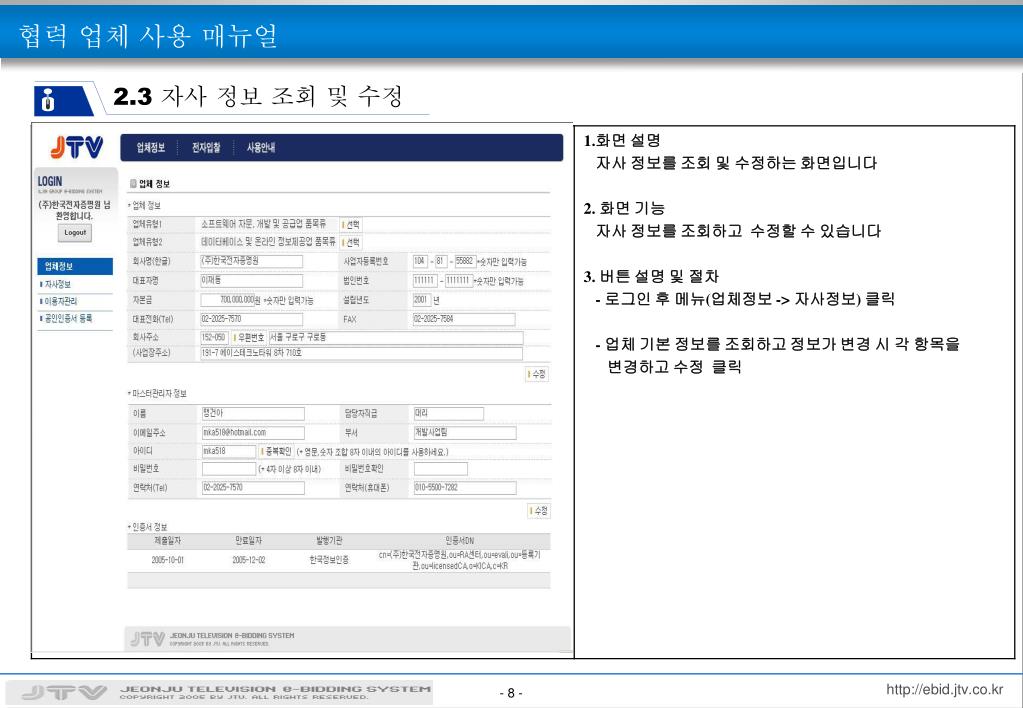
Task: Click the 발행기관 value 한국정보인증
Action: (x=329, y=561)
